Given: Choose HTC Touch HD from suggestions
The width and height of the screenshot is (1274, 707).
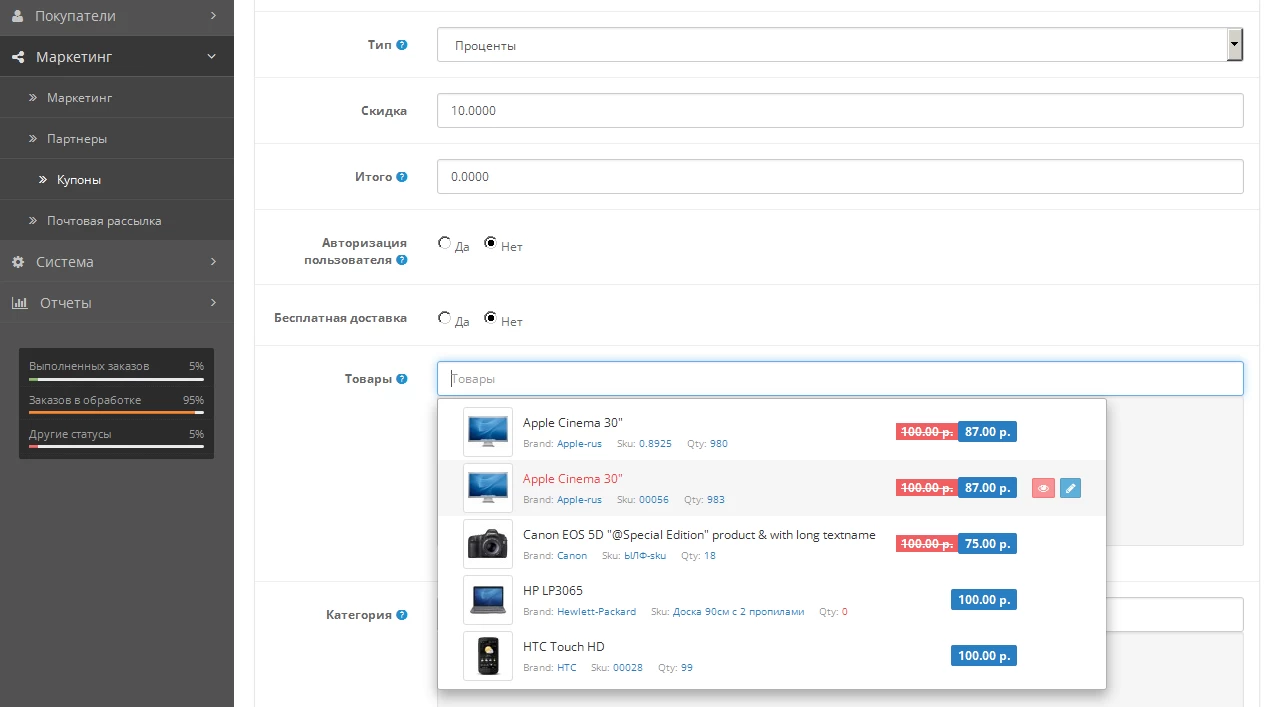Looking at the screenshot, I should 772,656.
